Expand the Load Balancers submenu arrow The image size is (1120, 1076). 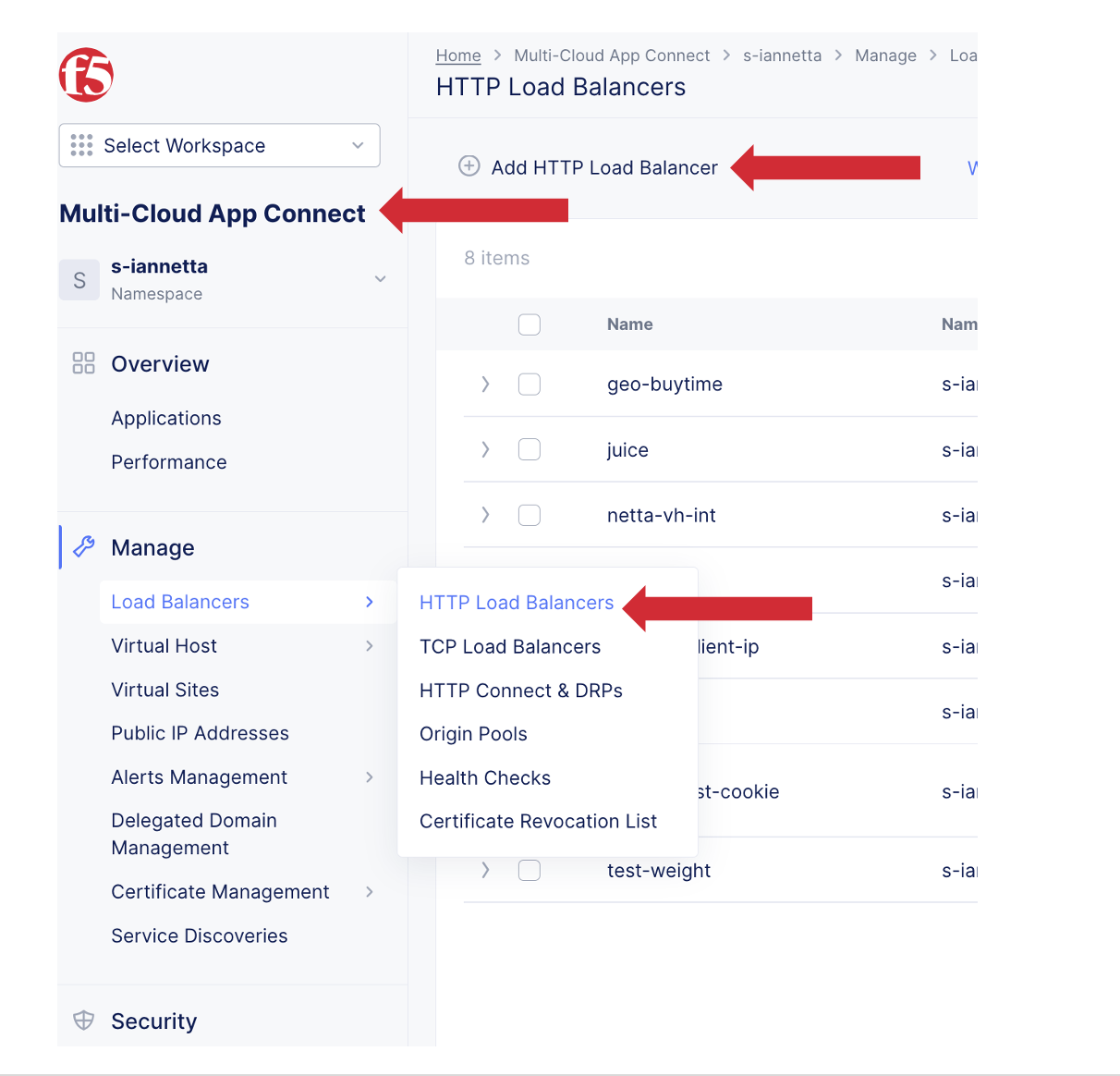click(370, 602)
